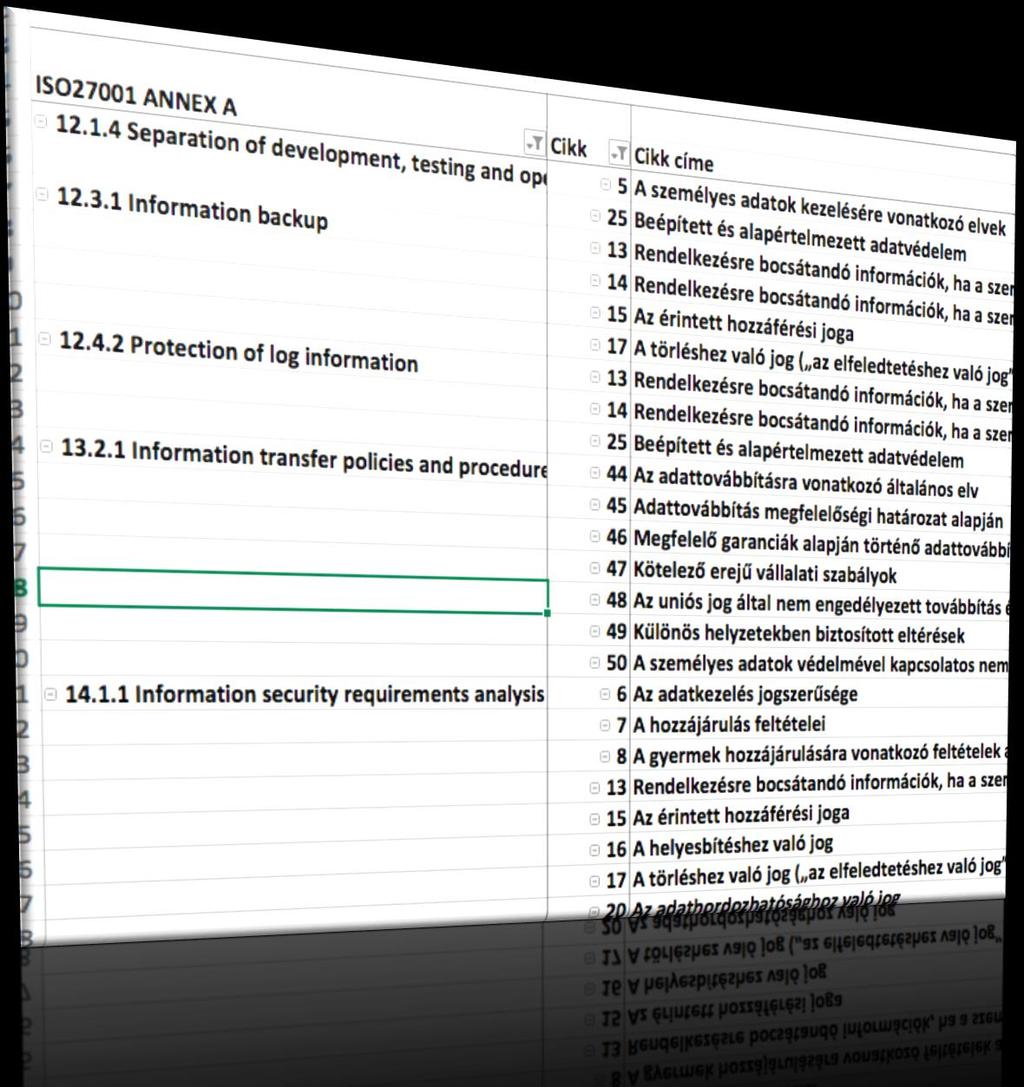Select cell Az adattovábbításra vonatkozó általános elv
Image resolution: width=1024 pixels, height=1087 pixels.
(806, 482)
